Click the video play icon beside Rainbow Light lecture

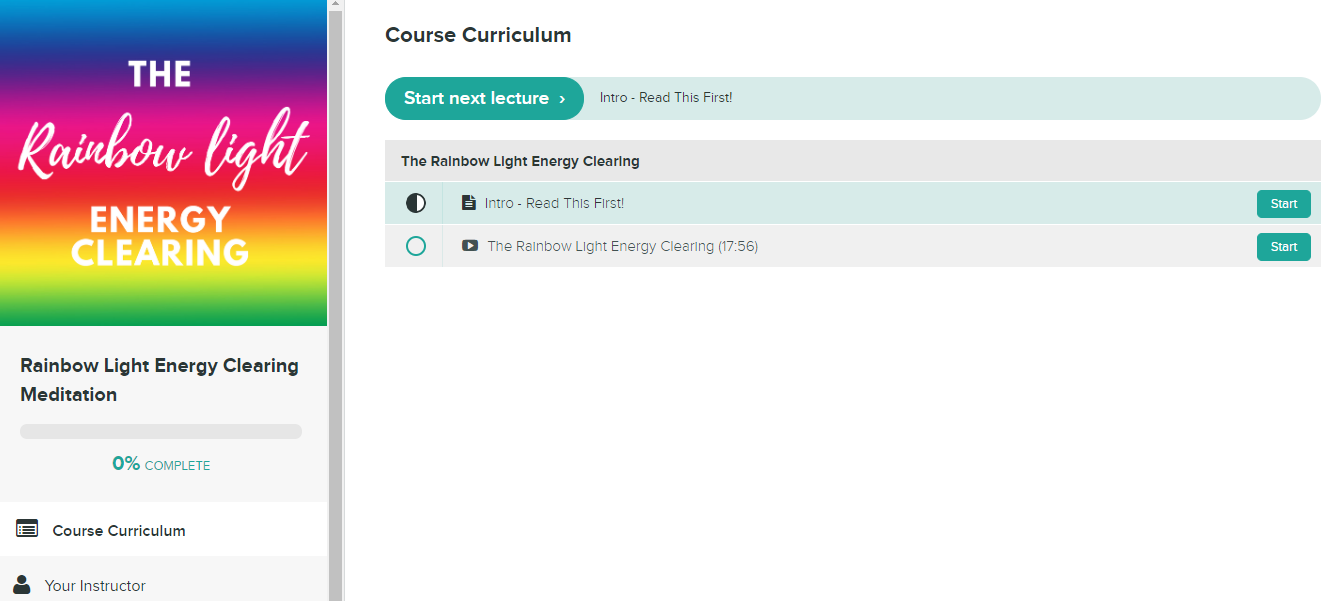click(470, 246)
